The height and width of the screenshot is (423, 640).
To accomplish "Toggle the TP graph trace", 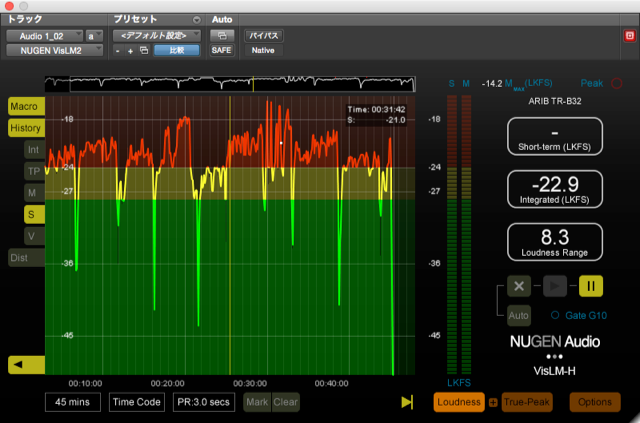I will pos(34,171).
